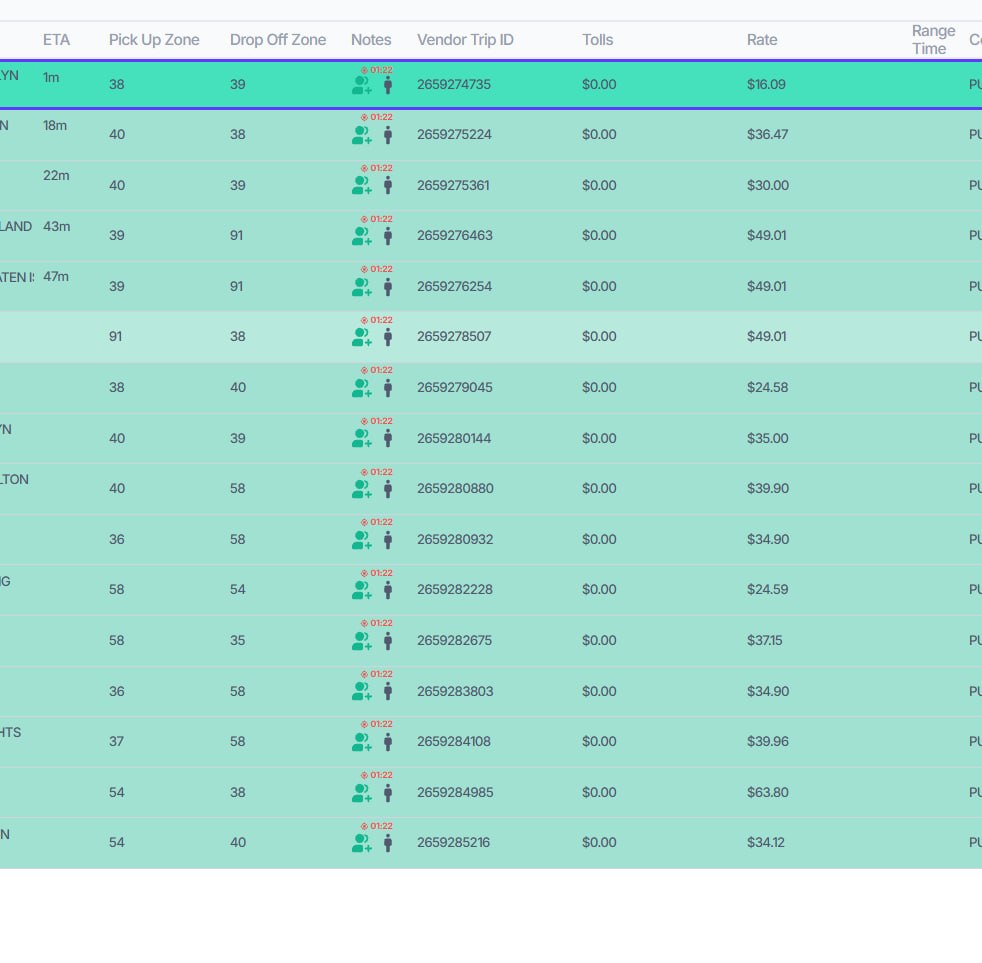982x963 pixels.
Task: Click the Tolls column header
Action: [x=597, y=39]
